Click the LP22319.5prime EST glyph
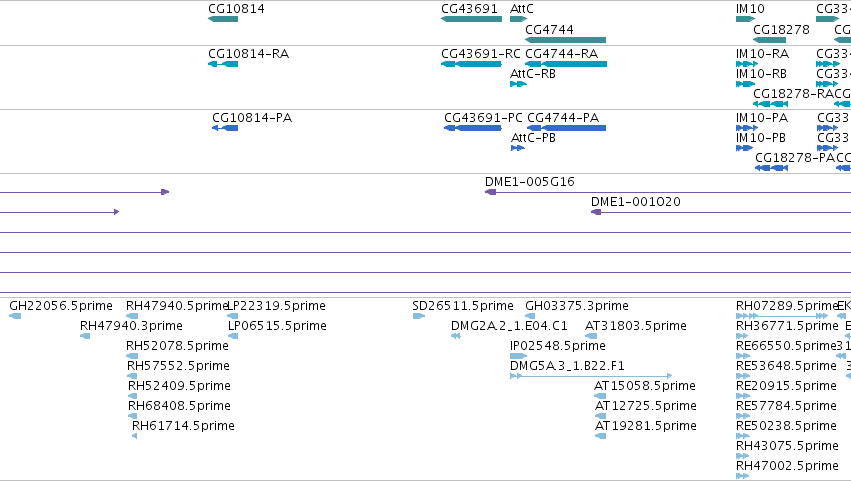Screen dimensions: 851x481 (233, 316)
